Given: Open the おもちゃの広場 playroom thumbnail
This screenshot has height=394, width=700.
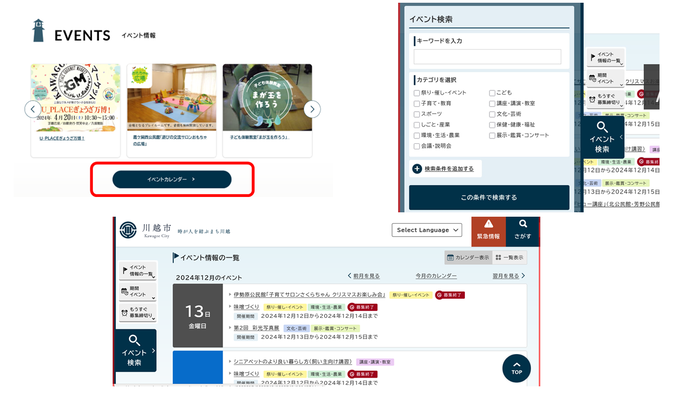Looking at the screenshot, I should (x=171, y=97).
